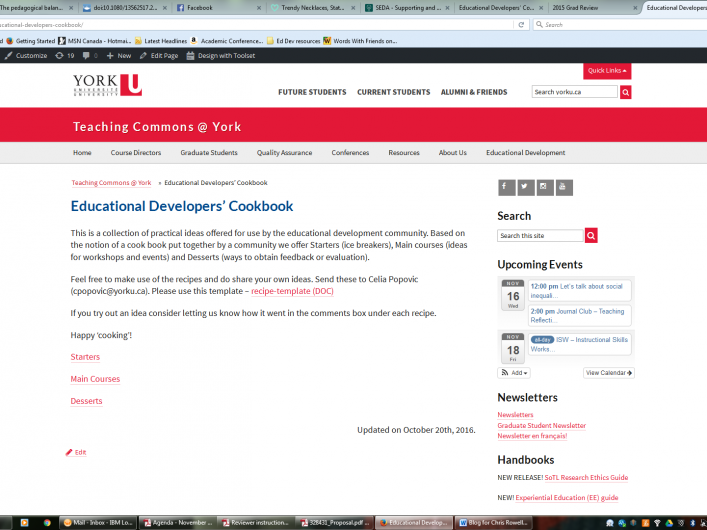Open Conferences nav item
707x530 pixels.
(x=350, y=153)
